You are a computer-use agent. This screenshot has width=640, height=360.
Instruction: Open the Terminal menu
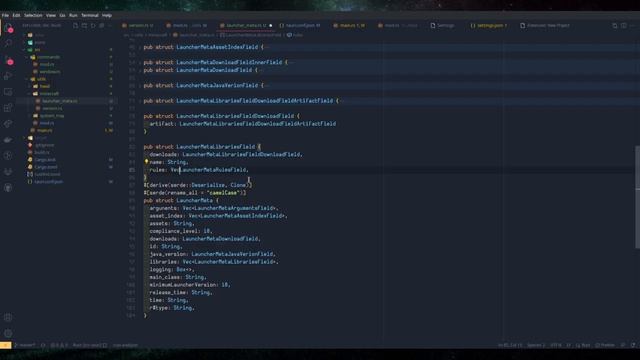(90, 16)
